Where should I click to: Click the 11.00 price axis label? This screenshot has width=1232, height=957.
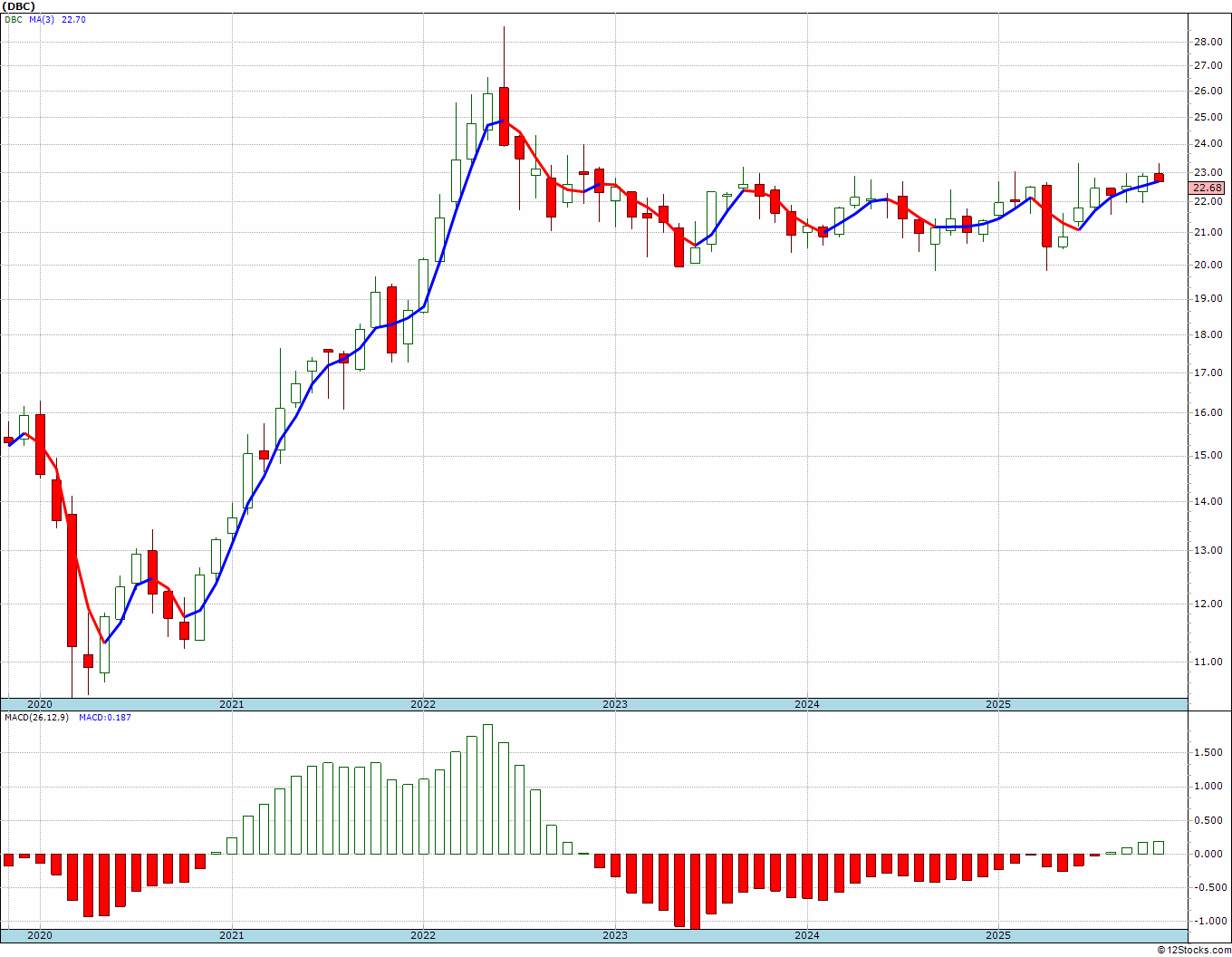pos(1208,662)
